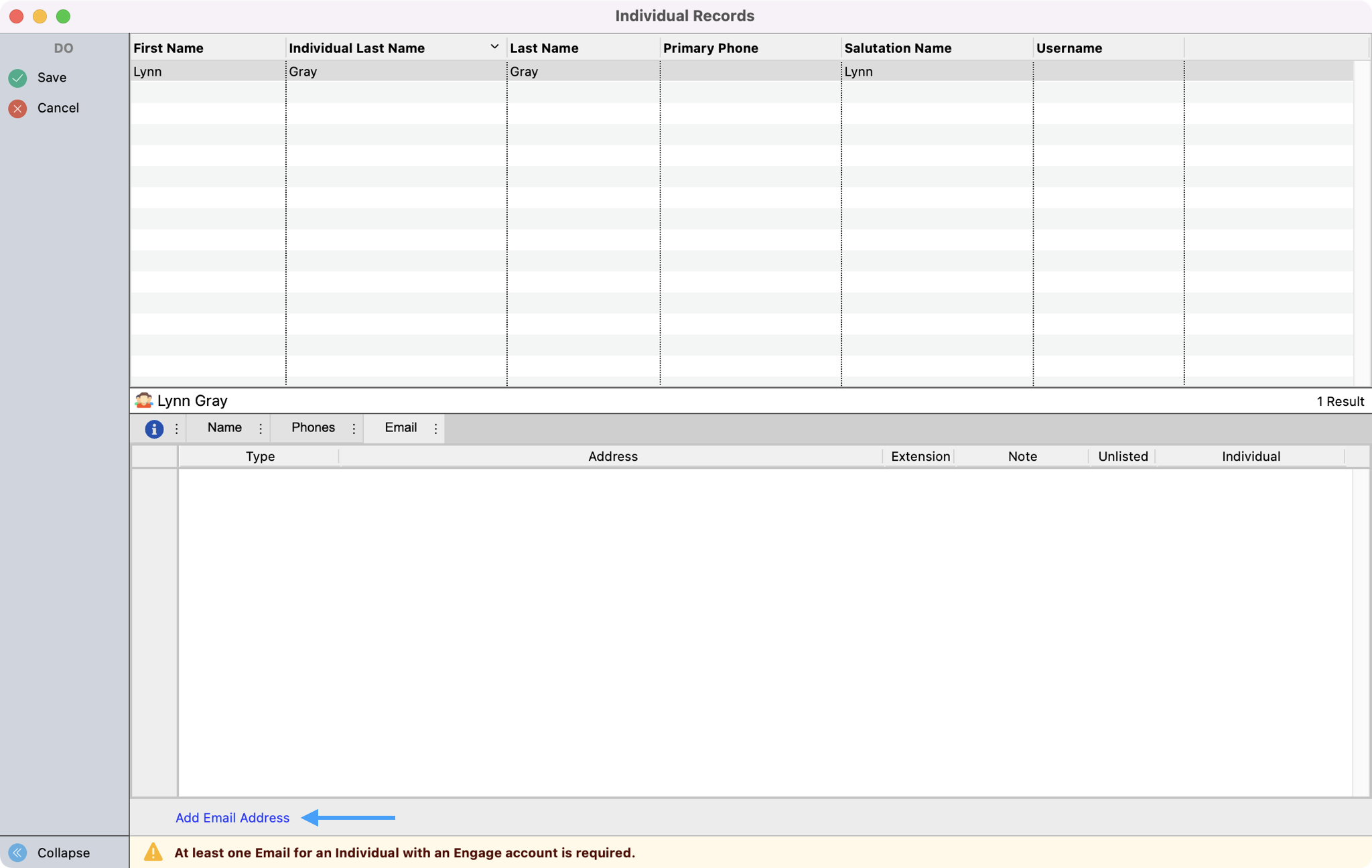The width and height of the screenshot is (1372, 868).
Task: Open the info tab options menu dots
Action: pyautogui.click(x=176, y=429)
